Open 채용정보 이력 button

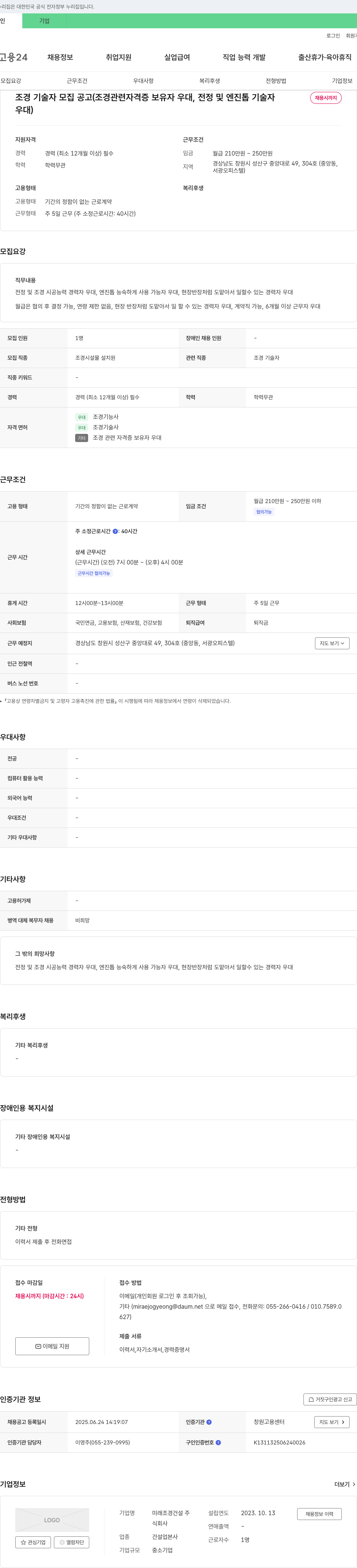pos(319,1514)
